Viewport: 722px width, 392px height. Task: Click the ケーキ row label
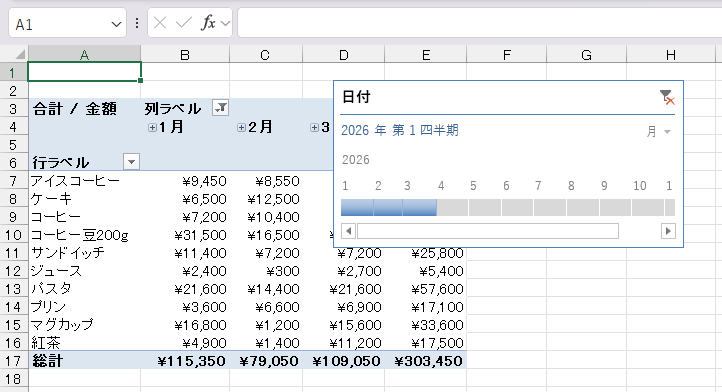pyautogui.click(x=51, y=199)
